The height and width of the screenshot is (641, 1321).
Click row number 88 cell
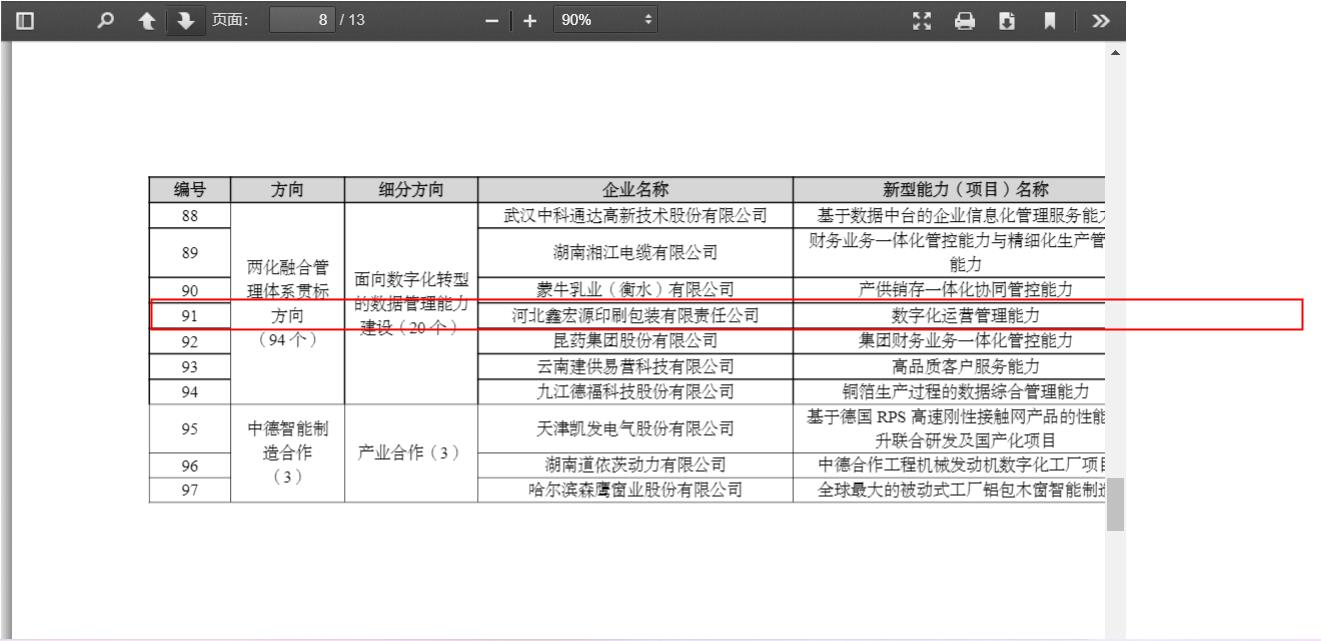pyautogui.click(x=189, y=215)
